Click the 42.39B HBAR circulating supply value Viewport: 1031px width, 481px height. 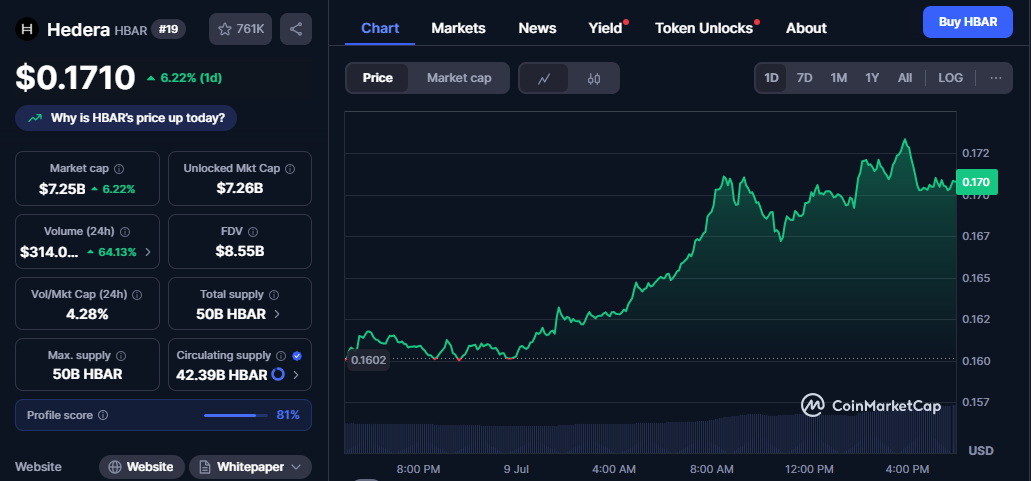(x=222, y=375)
